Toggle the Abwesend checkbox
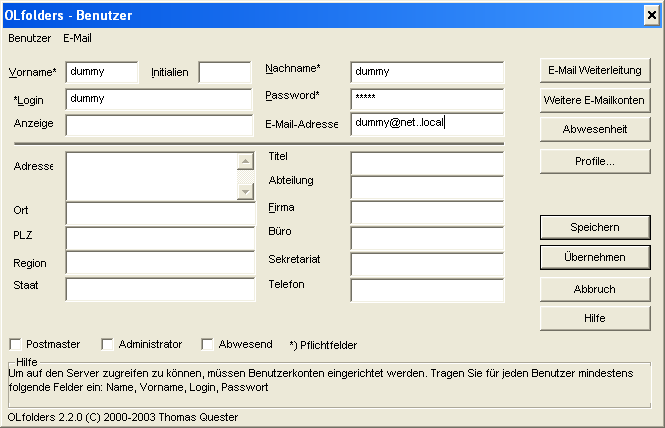The image size is (665, 428). (208, 344)
